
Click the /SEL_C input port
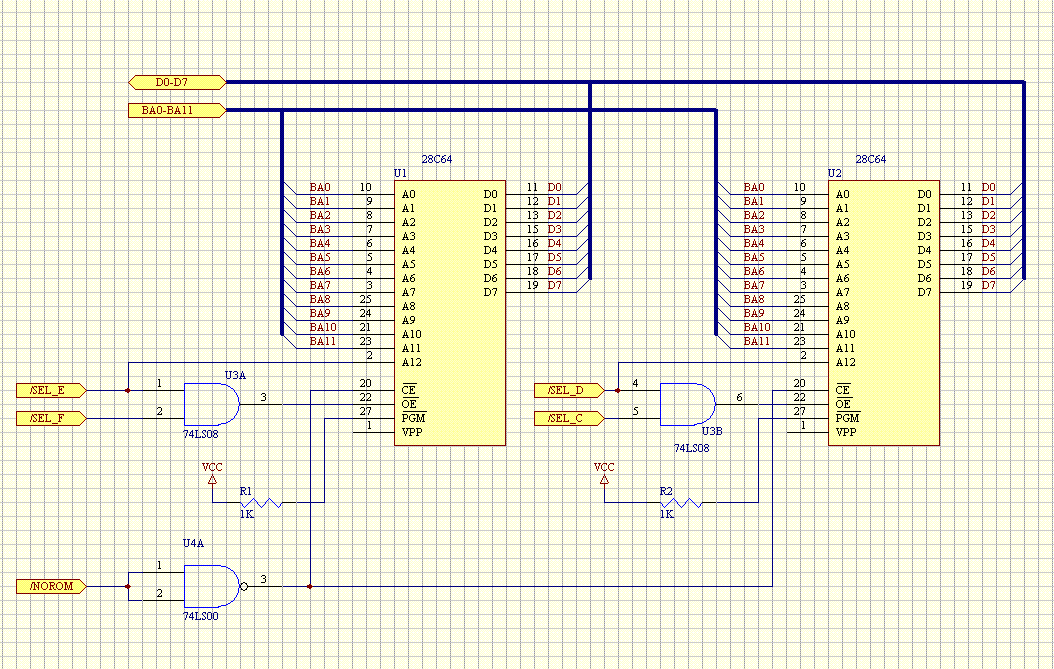pos(569,418)
